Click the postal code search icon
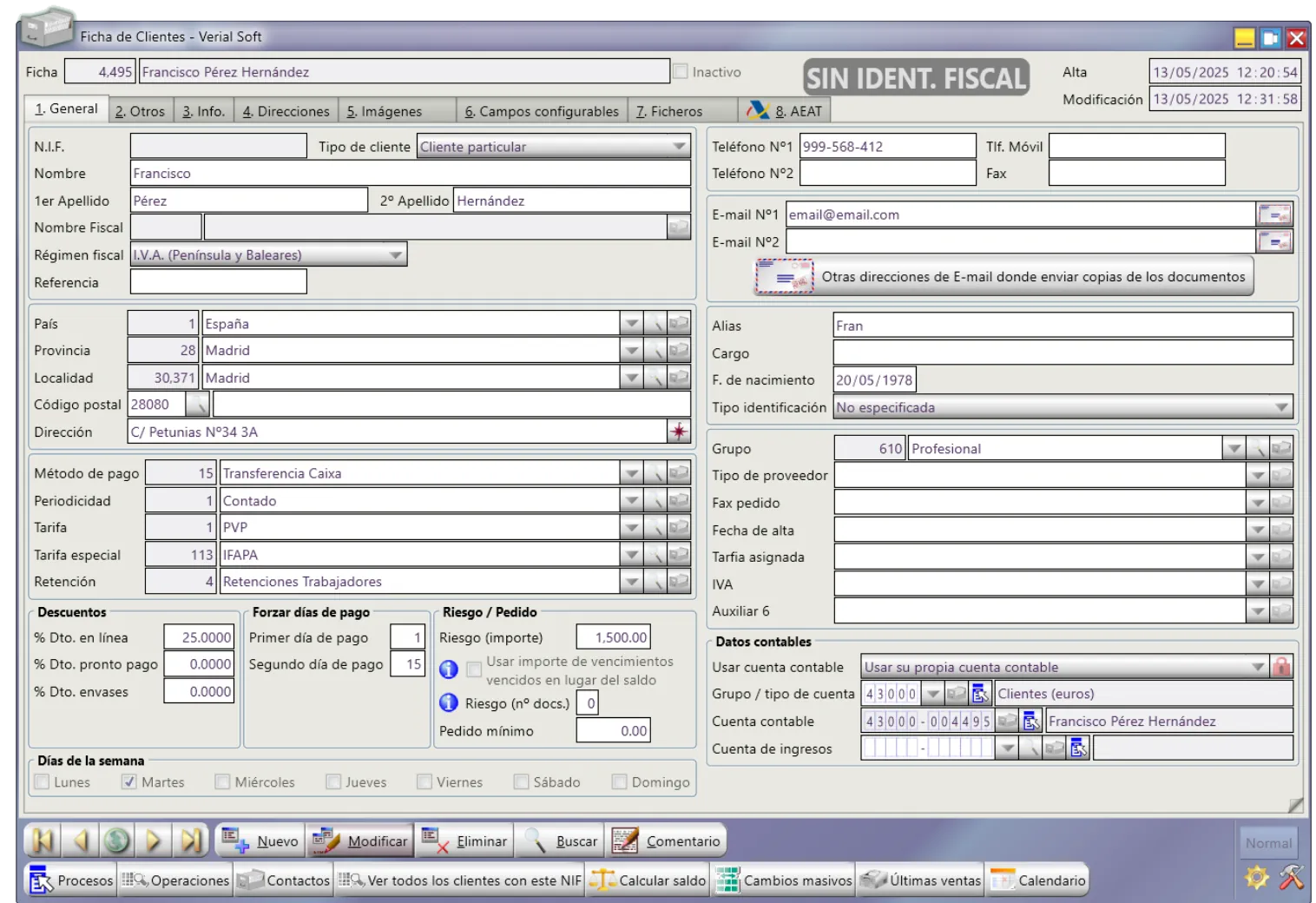The height and width of the screenshot is (903, 1316). [199, 405]
